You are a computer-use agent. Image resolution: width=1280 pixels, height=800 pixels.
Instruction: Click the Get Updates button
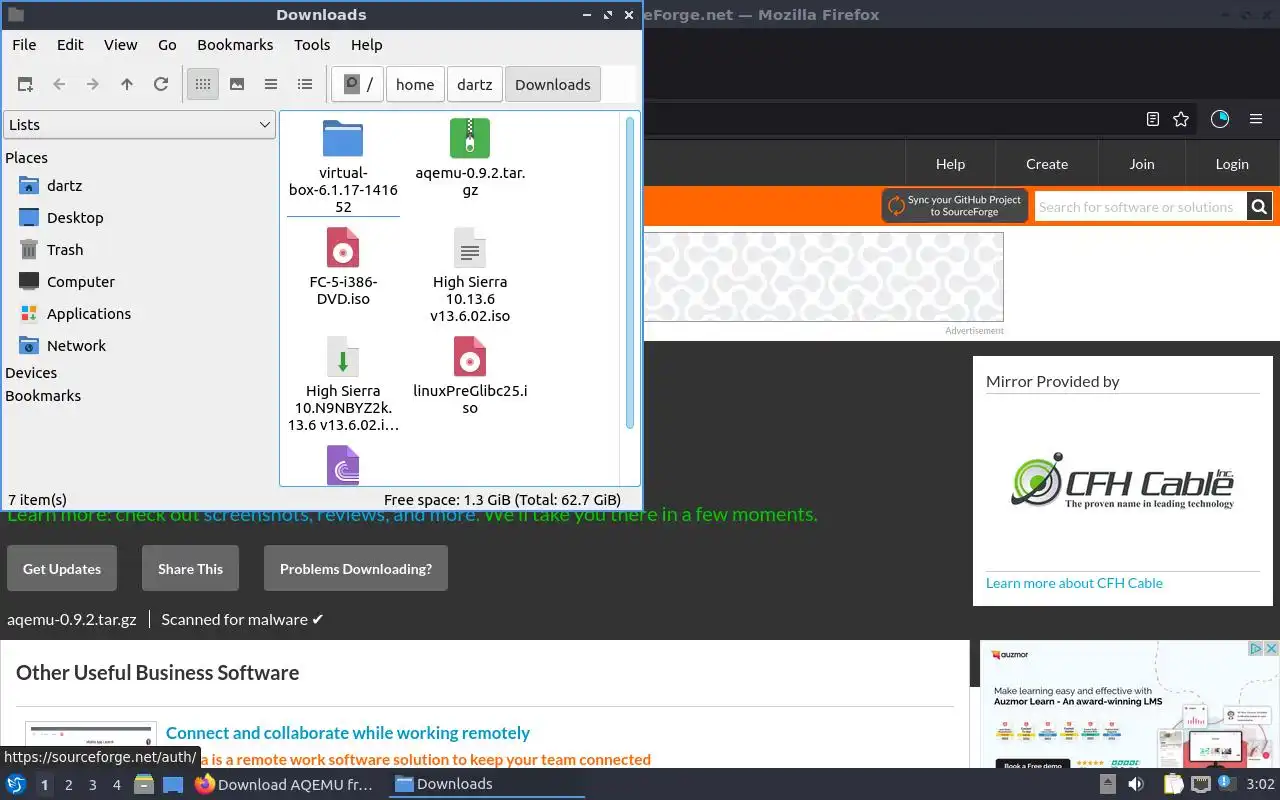(x=62, y=569)
